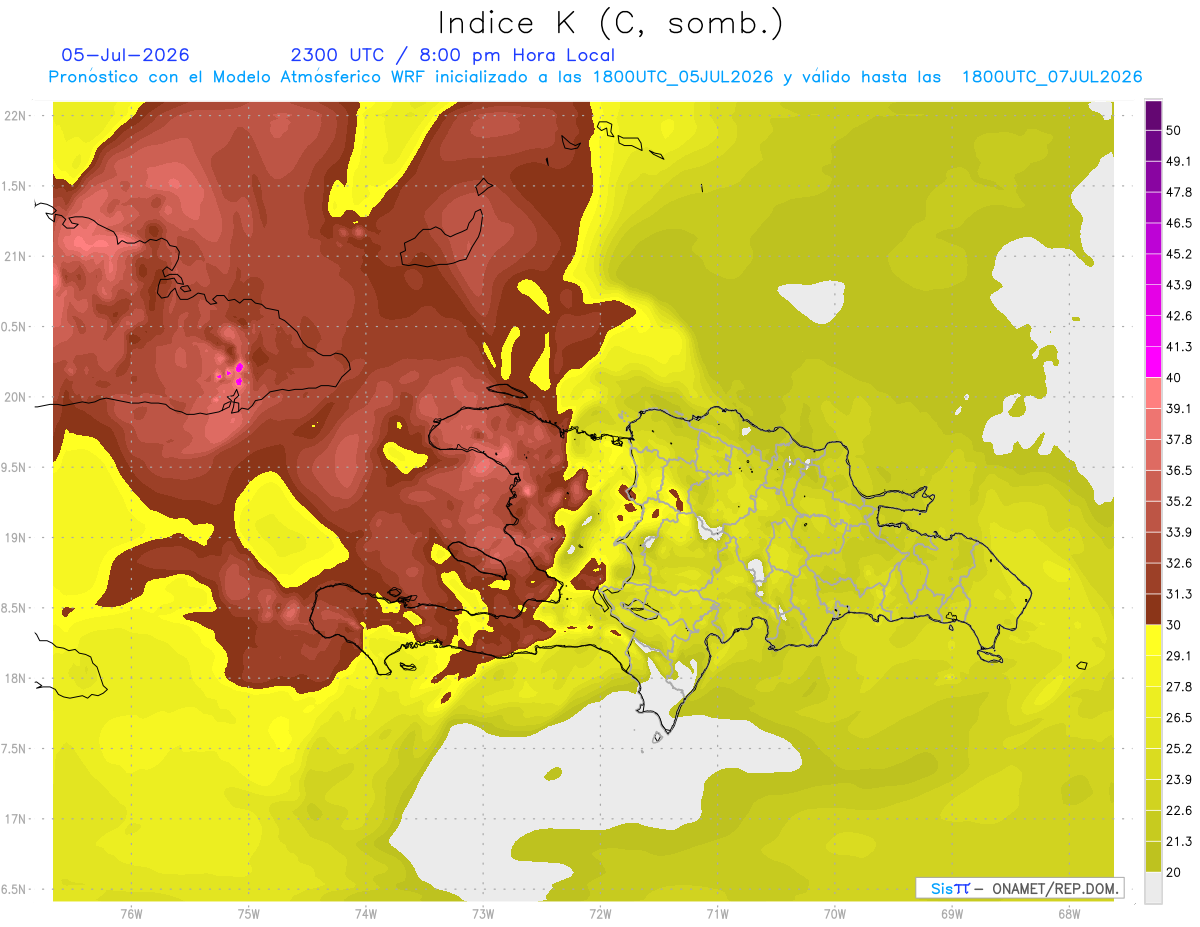Click the latitude label "22N"

[x=16, y=115]
